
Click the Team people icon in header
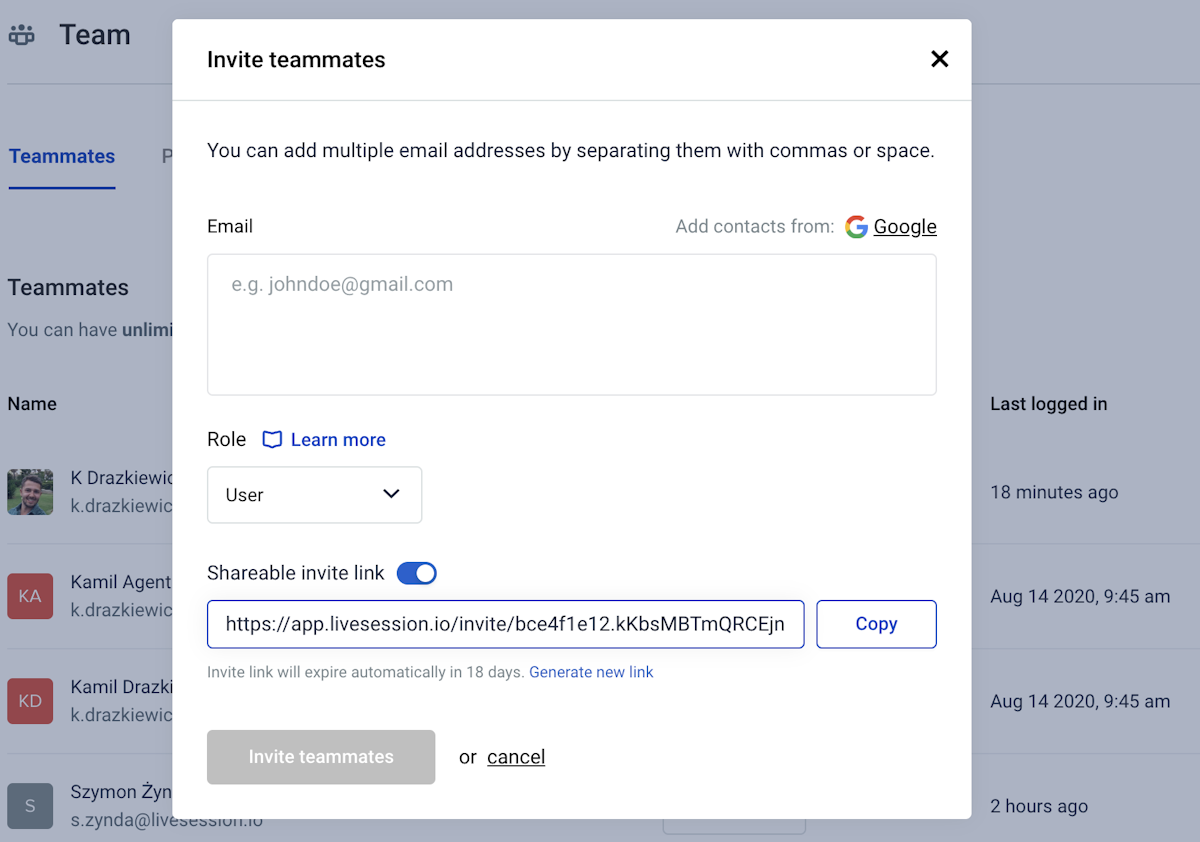pyautogui.click(x=22, y=35)
